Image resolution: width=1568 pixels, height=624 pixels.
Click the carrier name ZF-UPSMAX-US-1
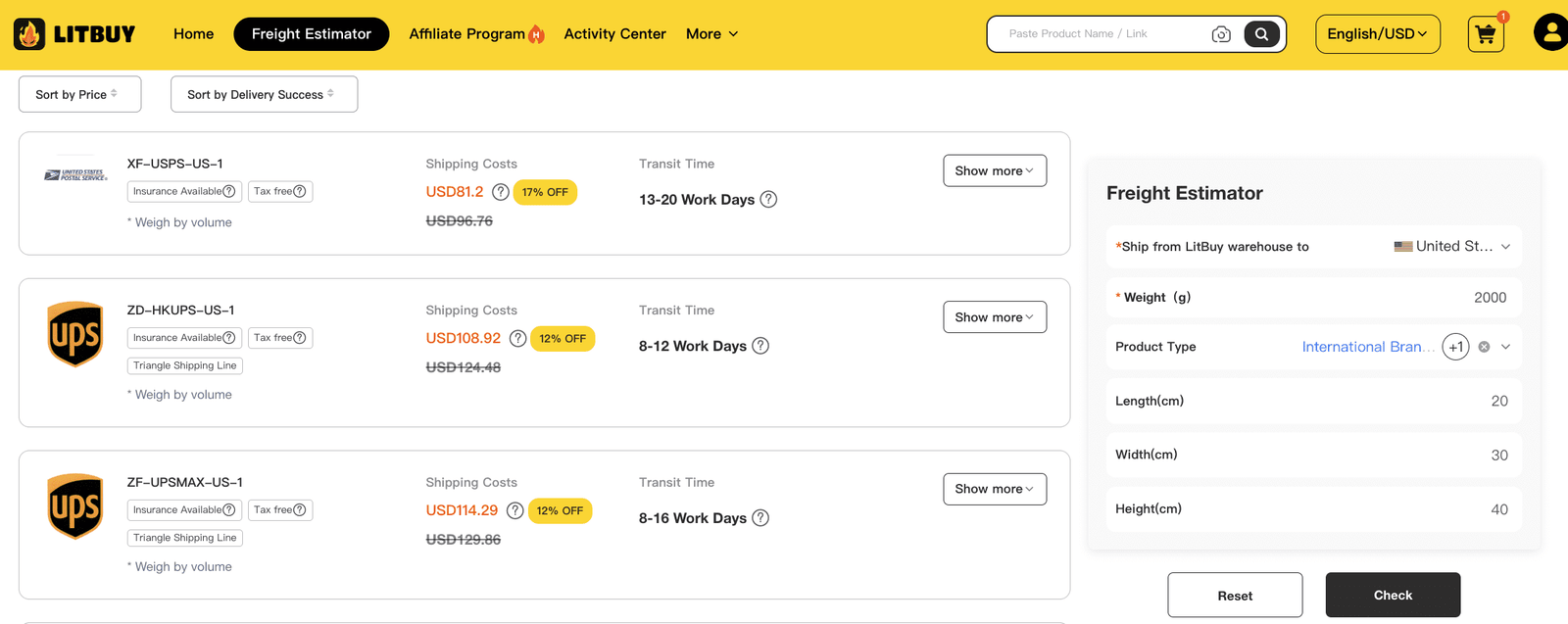pos(185,482)
